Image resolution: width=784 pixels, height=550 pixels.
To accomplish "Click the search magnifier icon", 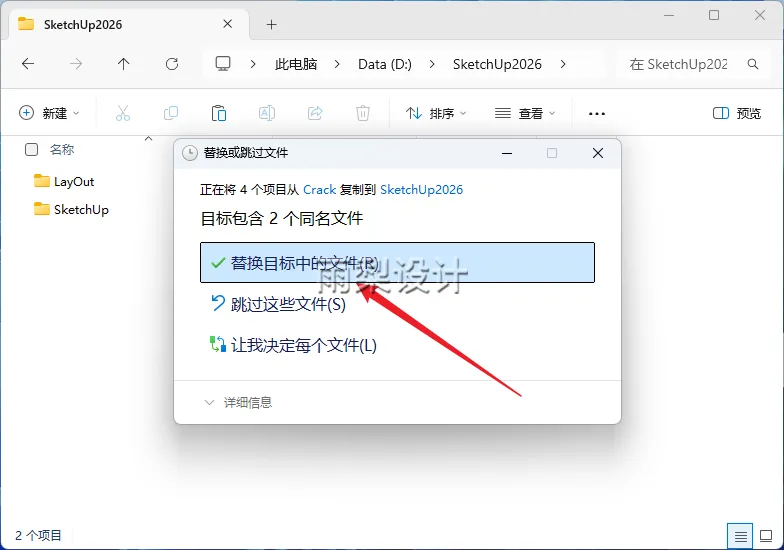I will coord(752,64).
